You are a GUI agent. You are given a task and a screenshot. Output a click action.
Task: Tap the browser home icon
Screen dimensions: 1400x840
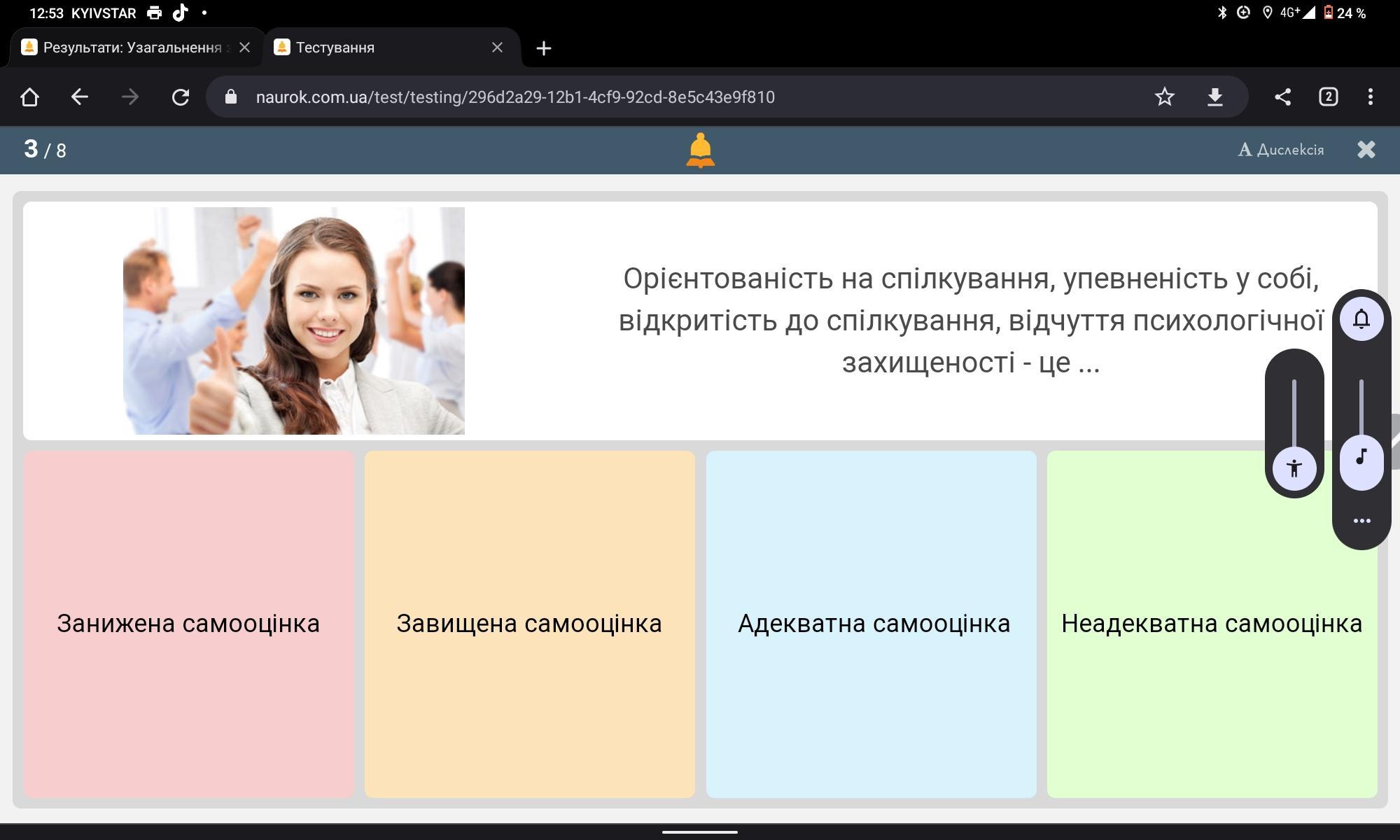pos(29,97)
